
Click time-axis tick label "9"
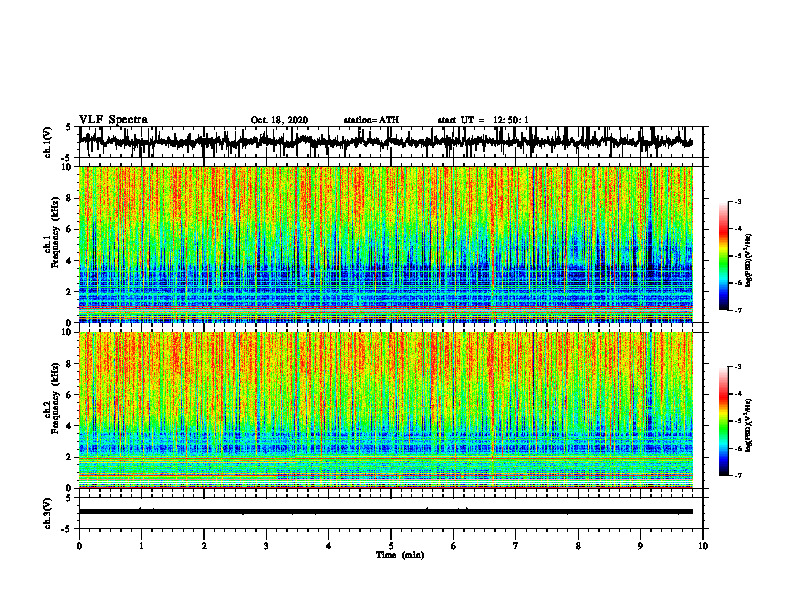point(640,546)
